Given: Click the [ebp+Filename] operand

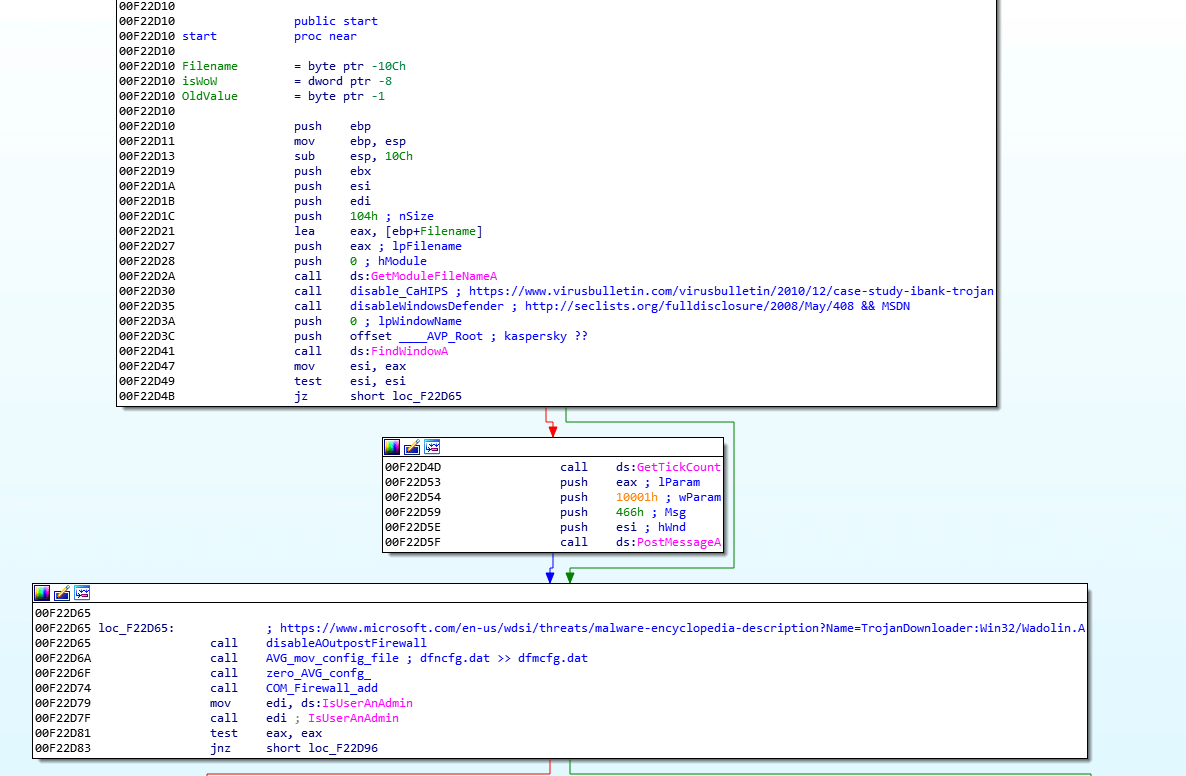Looking at the screenshot, I should [433, 231].
